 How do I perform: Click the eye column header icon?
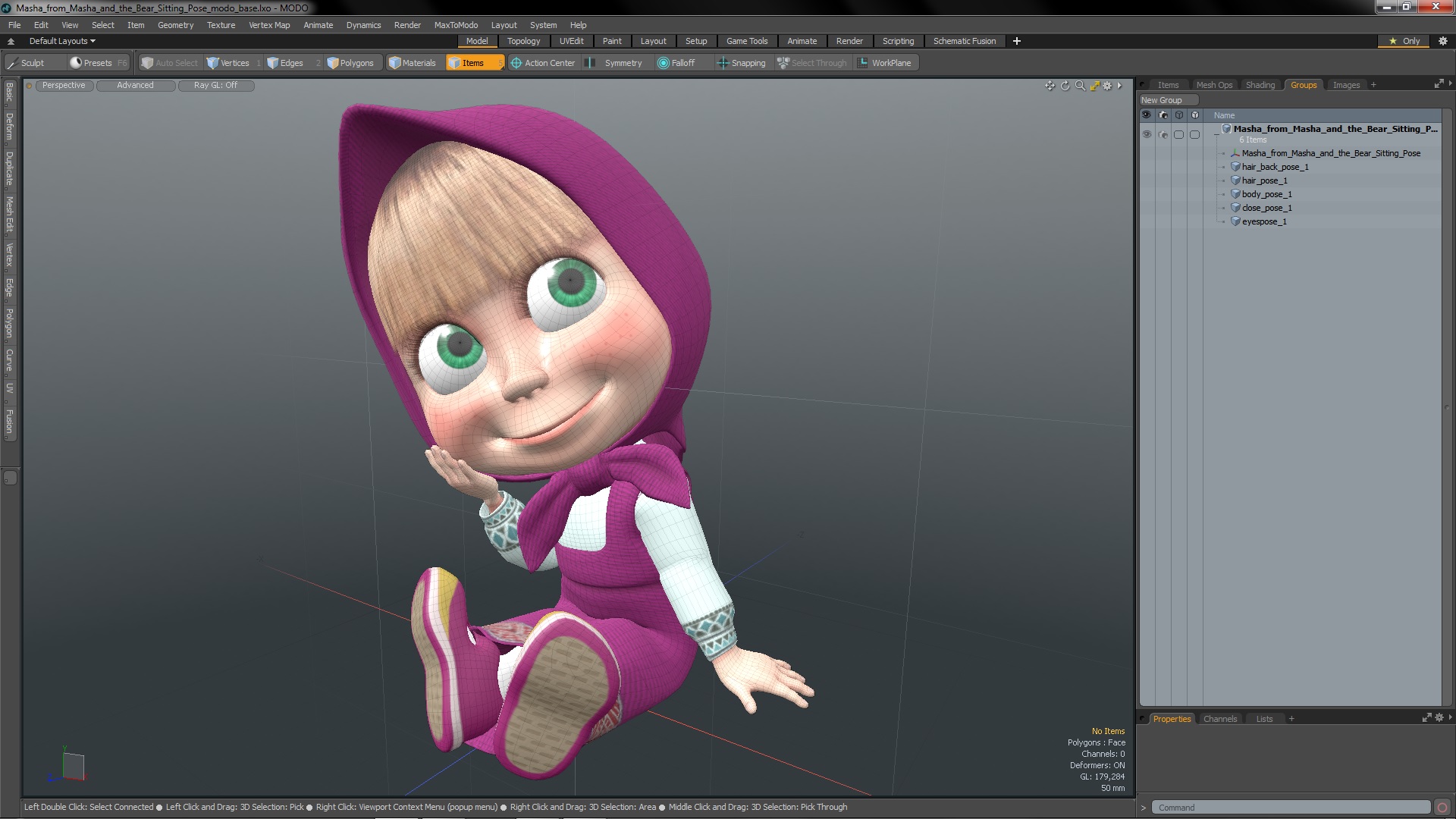pos(1147,115)
